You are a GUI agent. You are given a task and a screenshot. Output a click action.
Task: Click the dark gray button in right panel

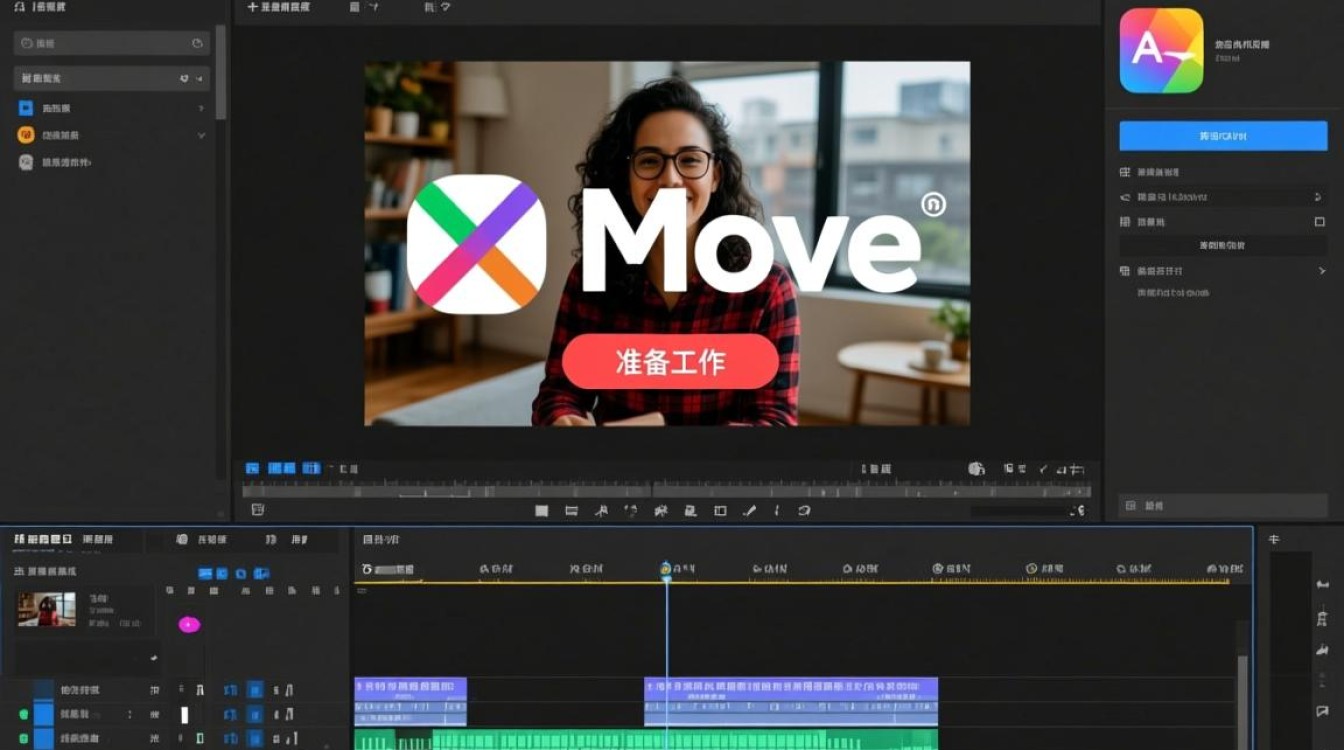coord(1223,245)
